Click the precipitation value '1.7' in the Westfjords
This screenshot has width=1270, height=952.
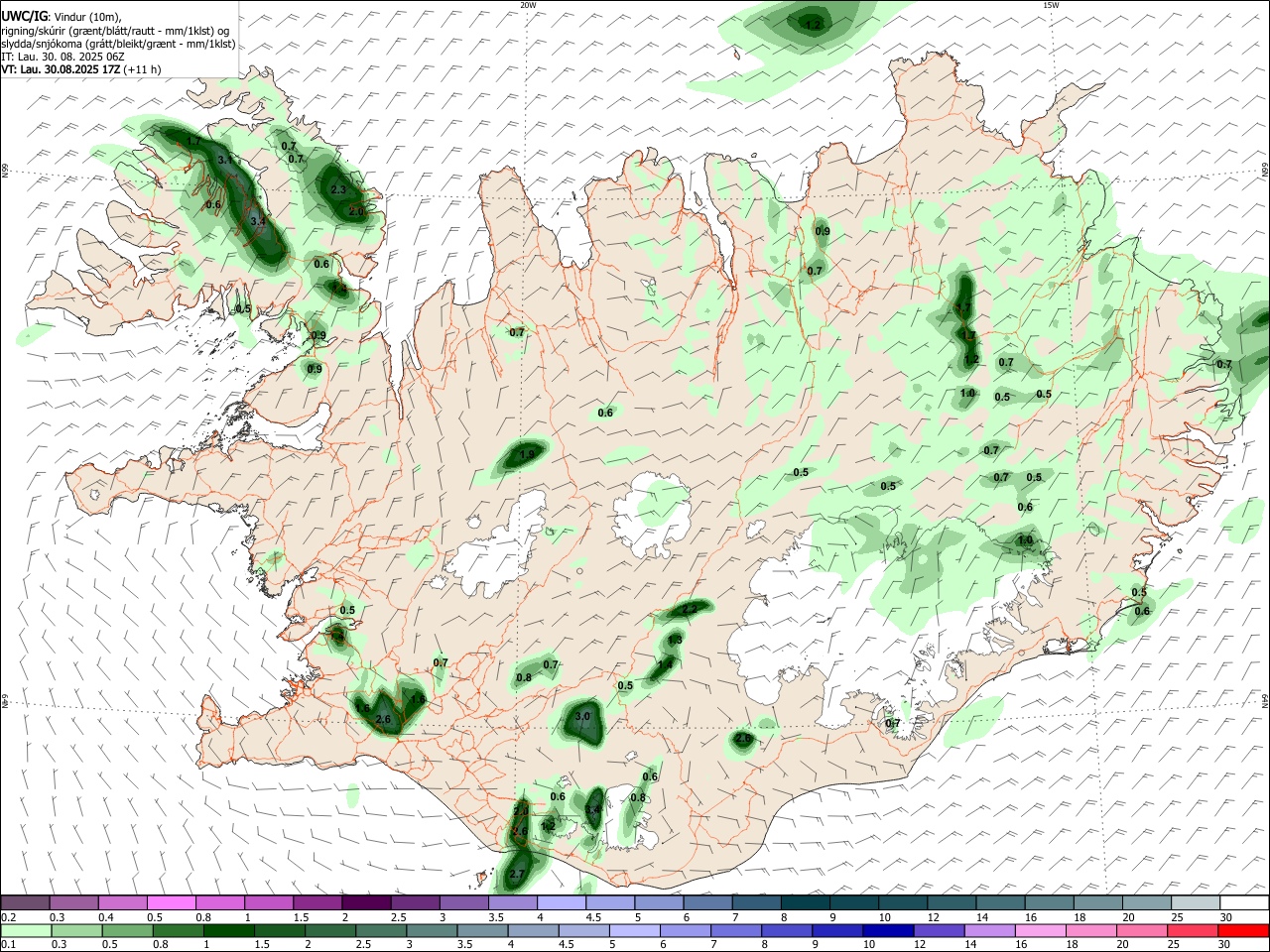pyautogui.click(x=193, y=142)
